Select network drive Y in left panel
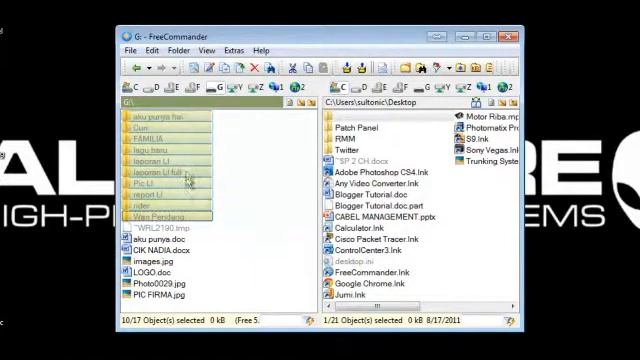This screenshot has width=640, height=360. click(x=235, y=87)
